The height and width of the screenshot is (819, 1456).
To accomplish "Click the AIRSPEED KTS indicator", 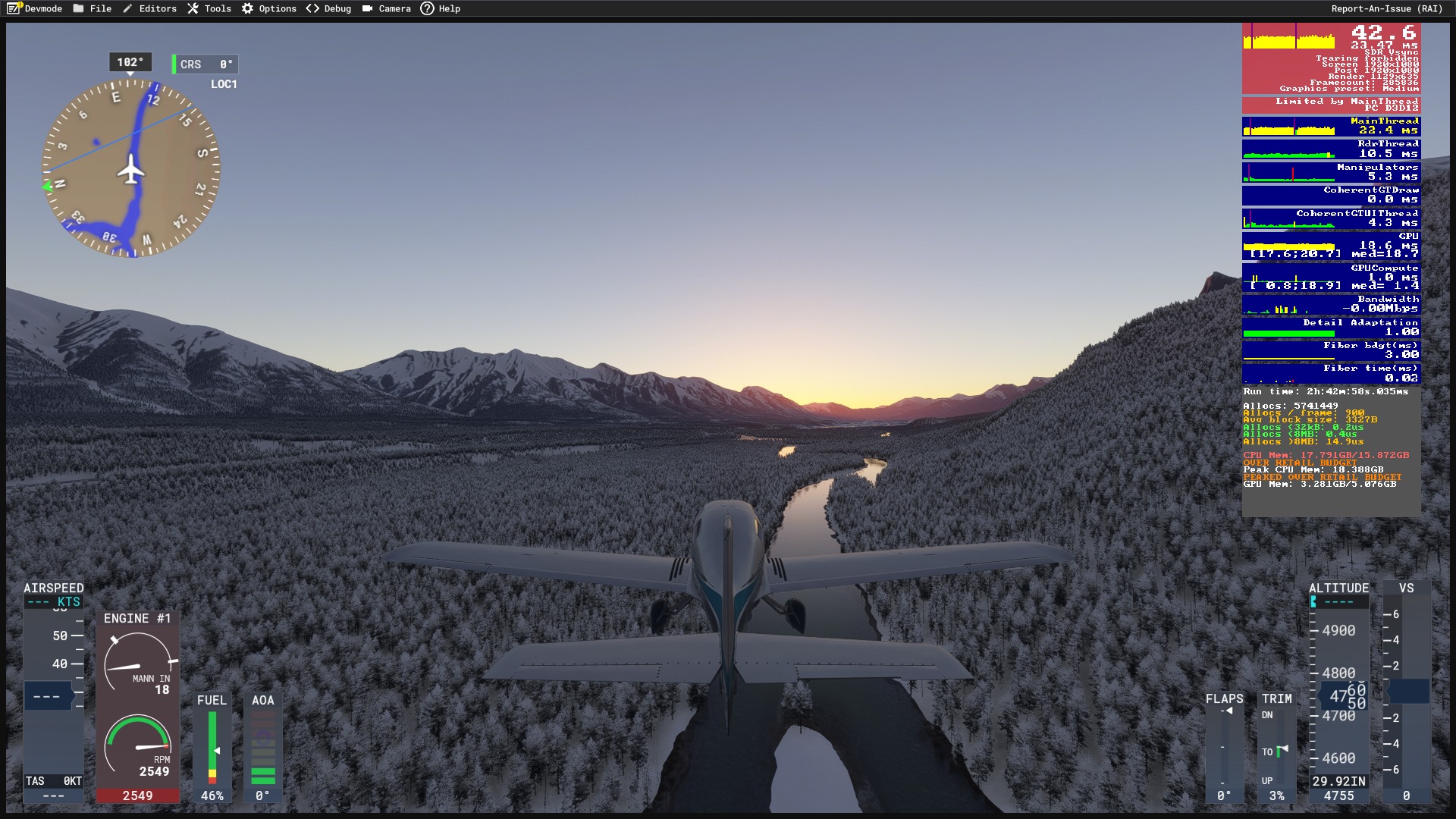I will point(54,602).
